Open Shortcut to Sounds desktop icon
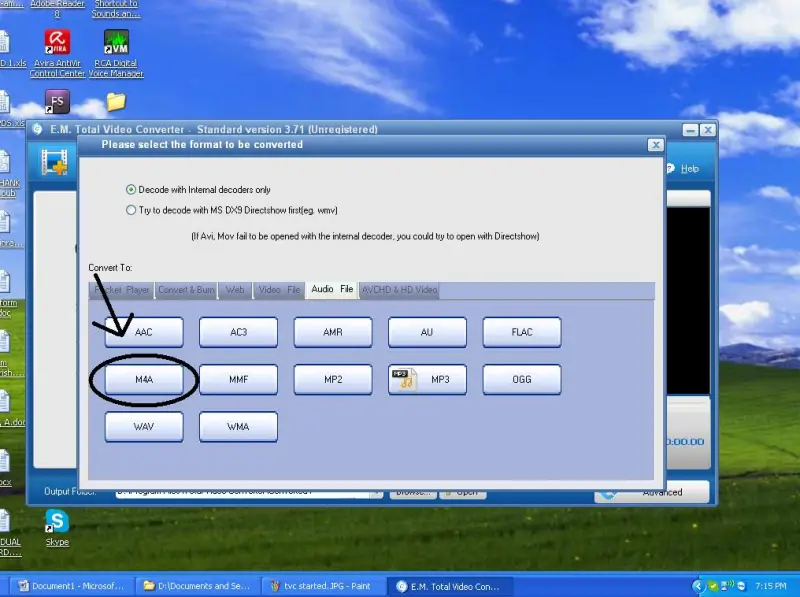The height and width of the screenshot is (597, 800). pos(116,9)
